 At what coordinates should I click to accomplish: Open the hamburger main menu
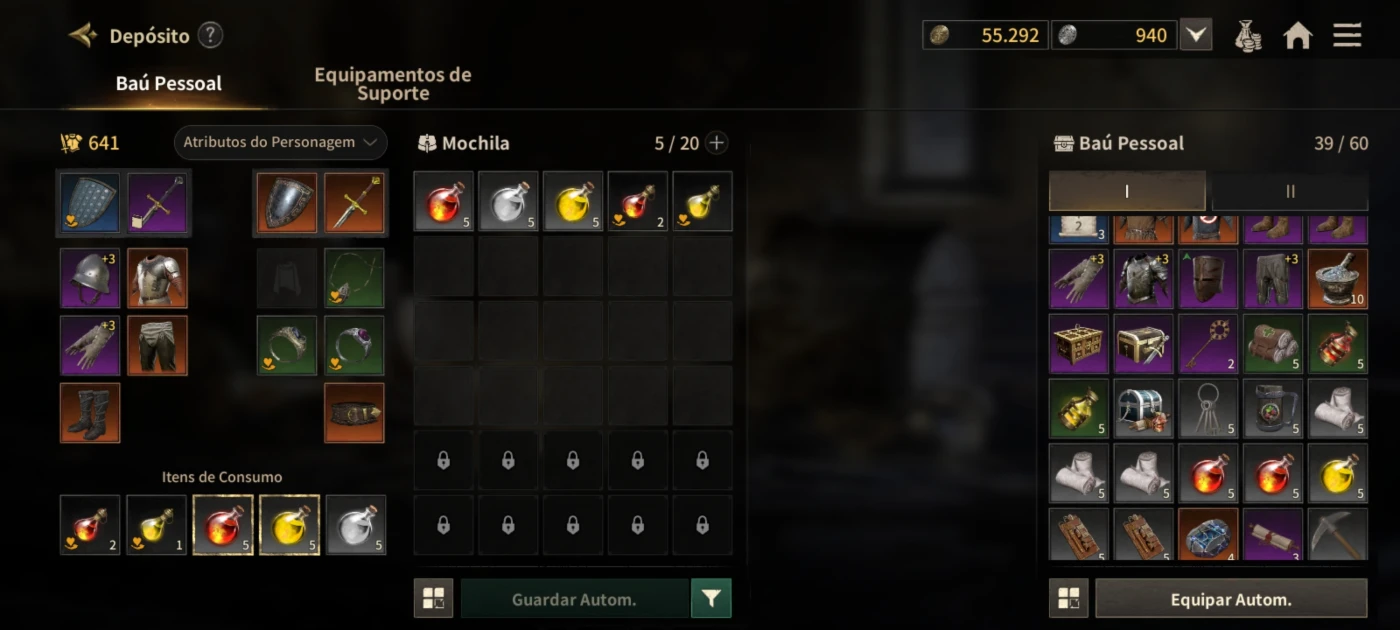click(x=1347, y=36)
